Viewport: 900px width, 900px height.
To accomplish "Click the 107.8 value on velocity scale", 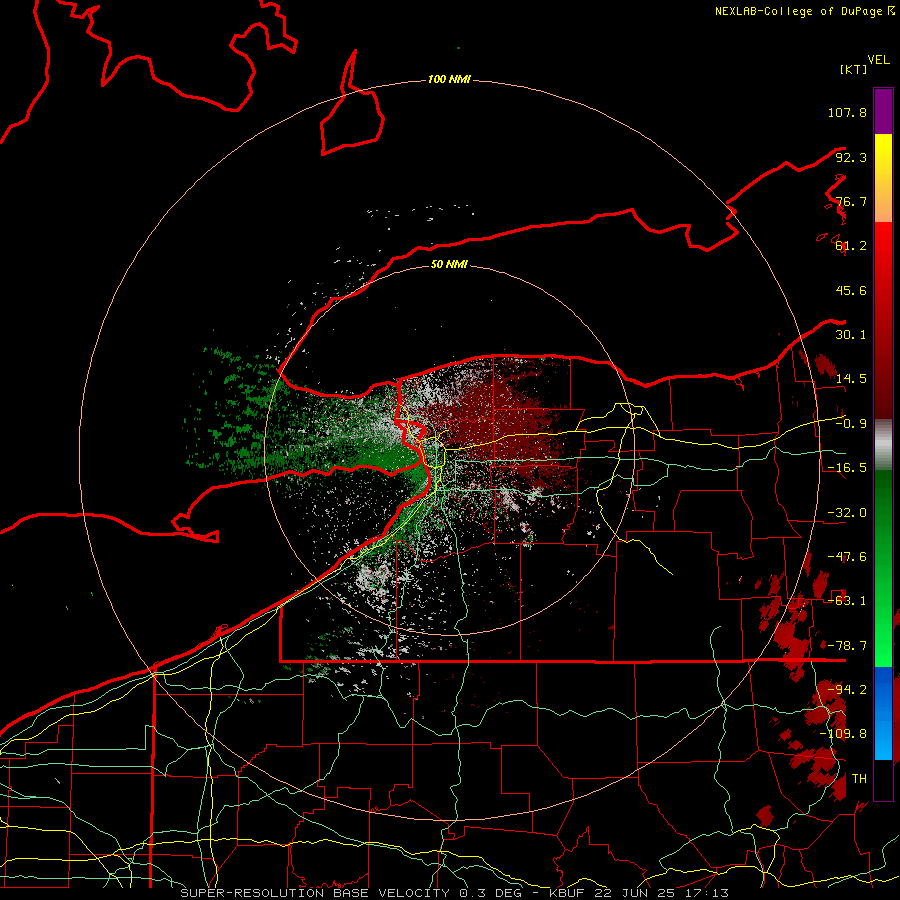I will click(x=847, y=112).
